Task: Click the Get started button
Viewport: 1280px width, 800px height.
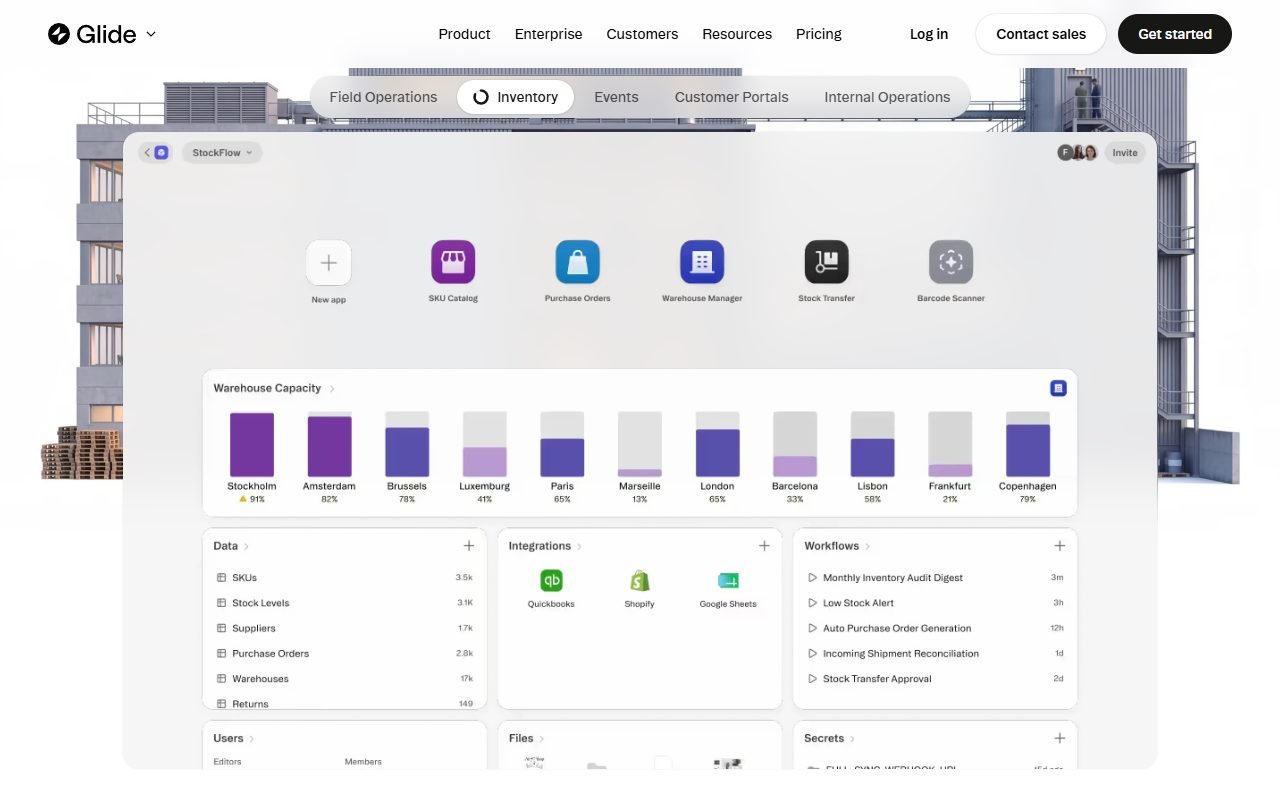Action: [1175, 34]
